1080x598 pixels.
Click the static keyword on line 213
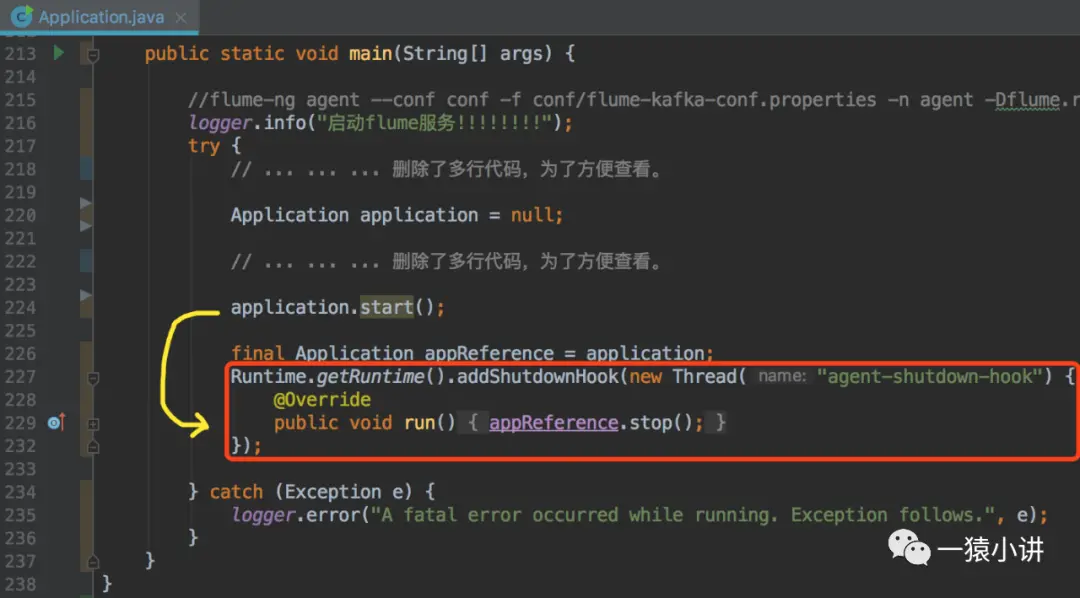(252, 53)
